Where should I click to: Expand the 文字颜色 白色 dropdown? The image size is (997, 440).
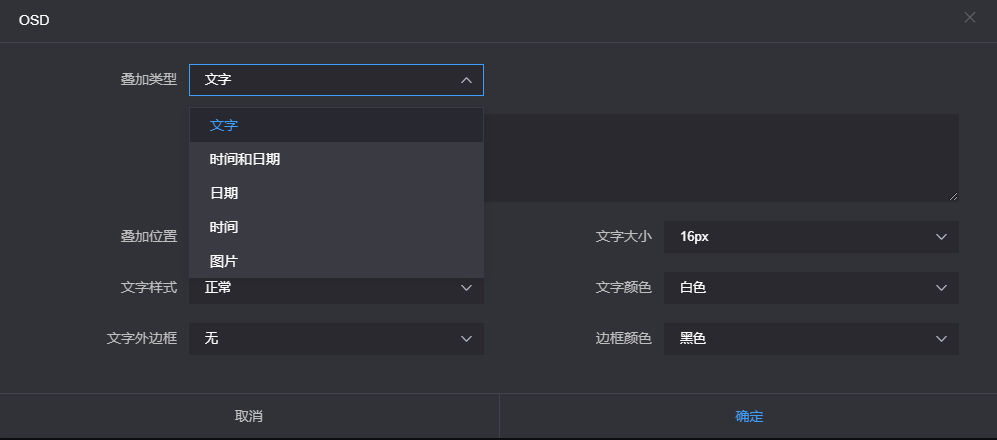point(811,287)
